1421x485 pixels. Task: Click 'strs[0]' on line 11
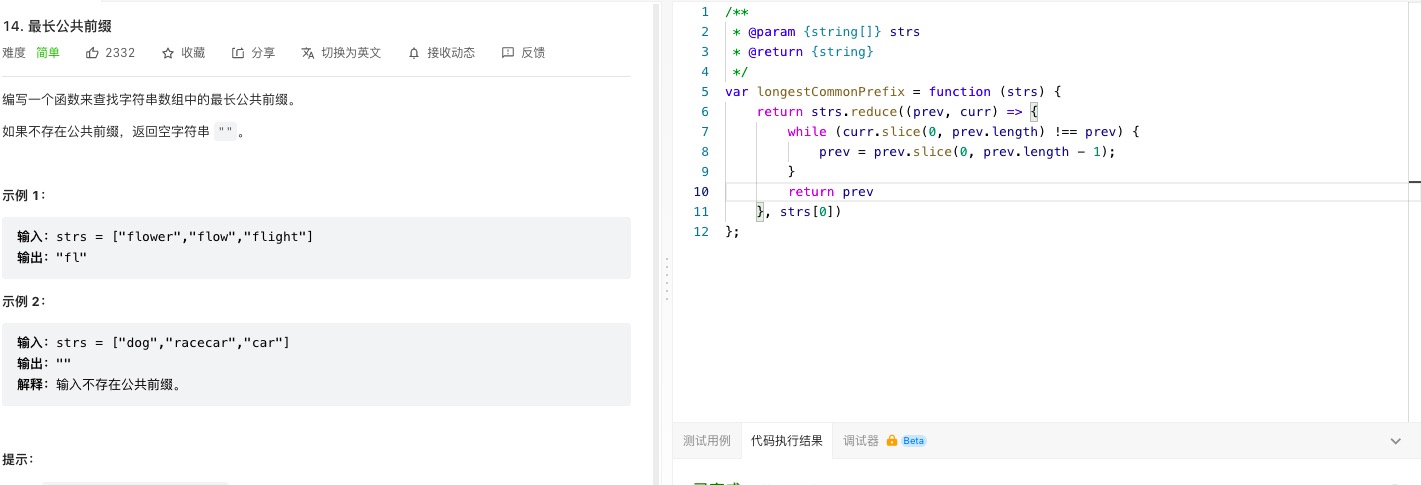click(807, 212)
